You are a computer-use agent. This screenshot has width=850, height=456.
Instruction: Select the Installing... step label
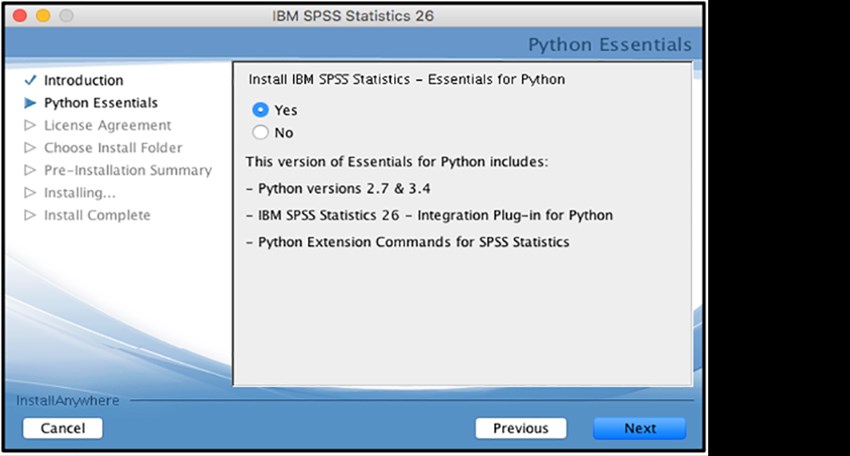[x=80, y=193]
